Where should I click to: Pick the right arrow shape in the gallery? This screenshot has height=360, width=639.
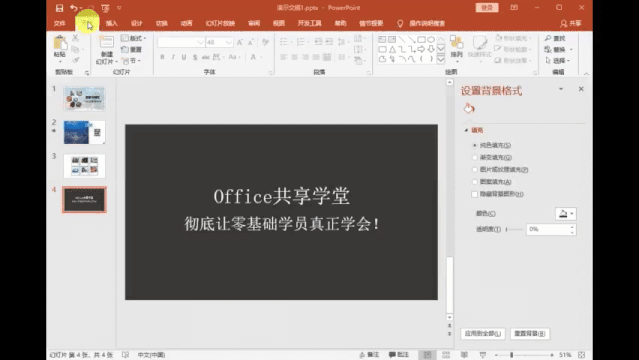coord(421,49)
